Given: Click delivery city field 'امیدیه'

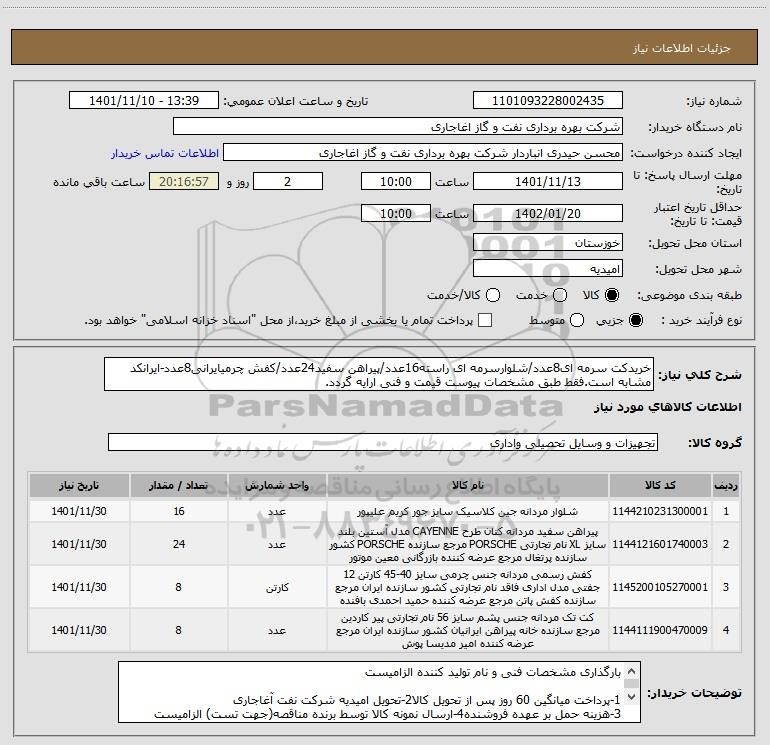Looking at the screenshot, I should pos(548,268).
